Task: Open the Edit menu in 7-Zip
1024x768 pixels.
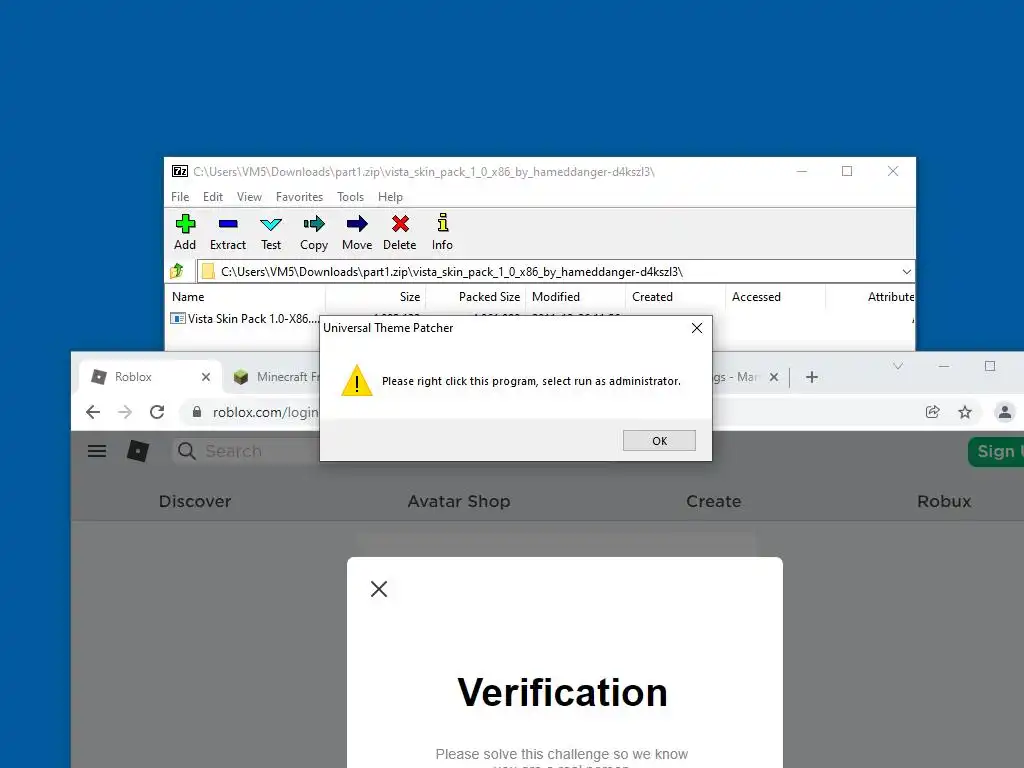Action: [213, 197]
